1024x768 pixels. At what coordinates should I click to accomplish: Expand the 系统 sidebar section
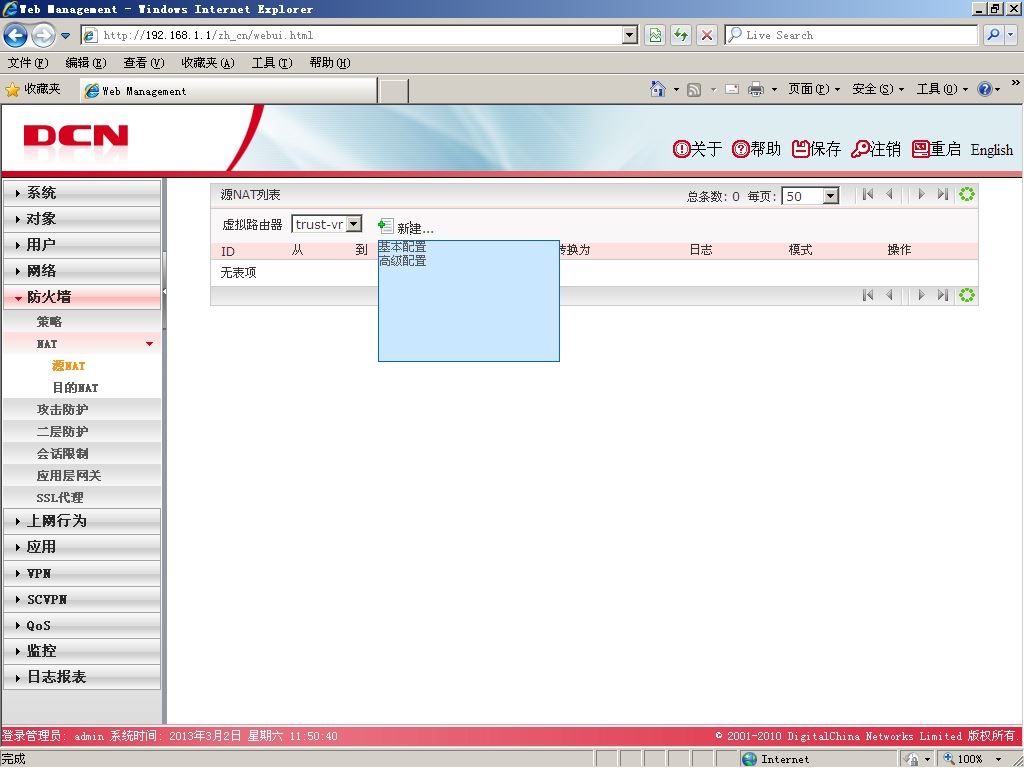coord(82,193)
